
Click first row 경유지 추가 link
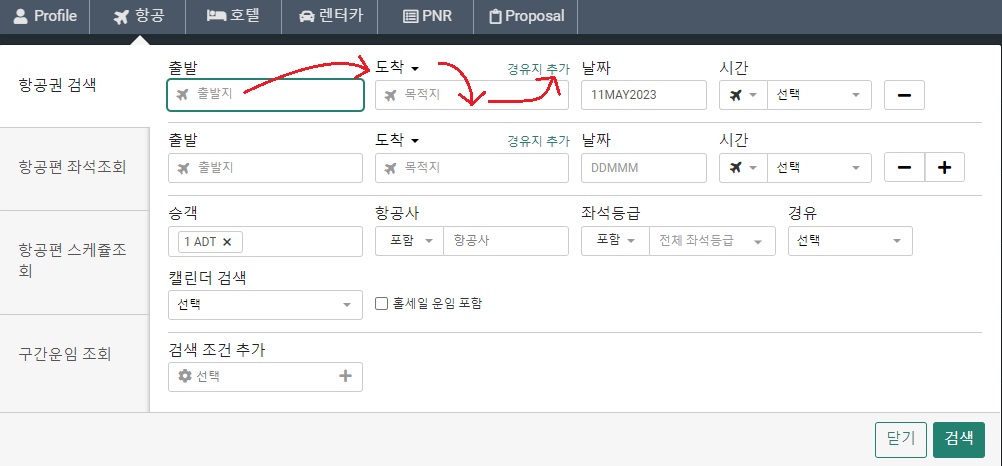pyautogui.click(x=538, y=68)
